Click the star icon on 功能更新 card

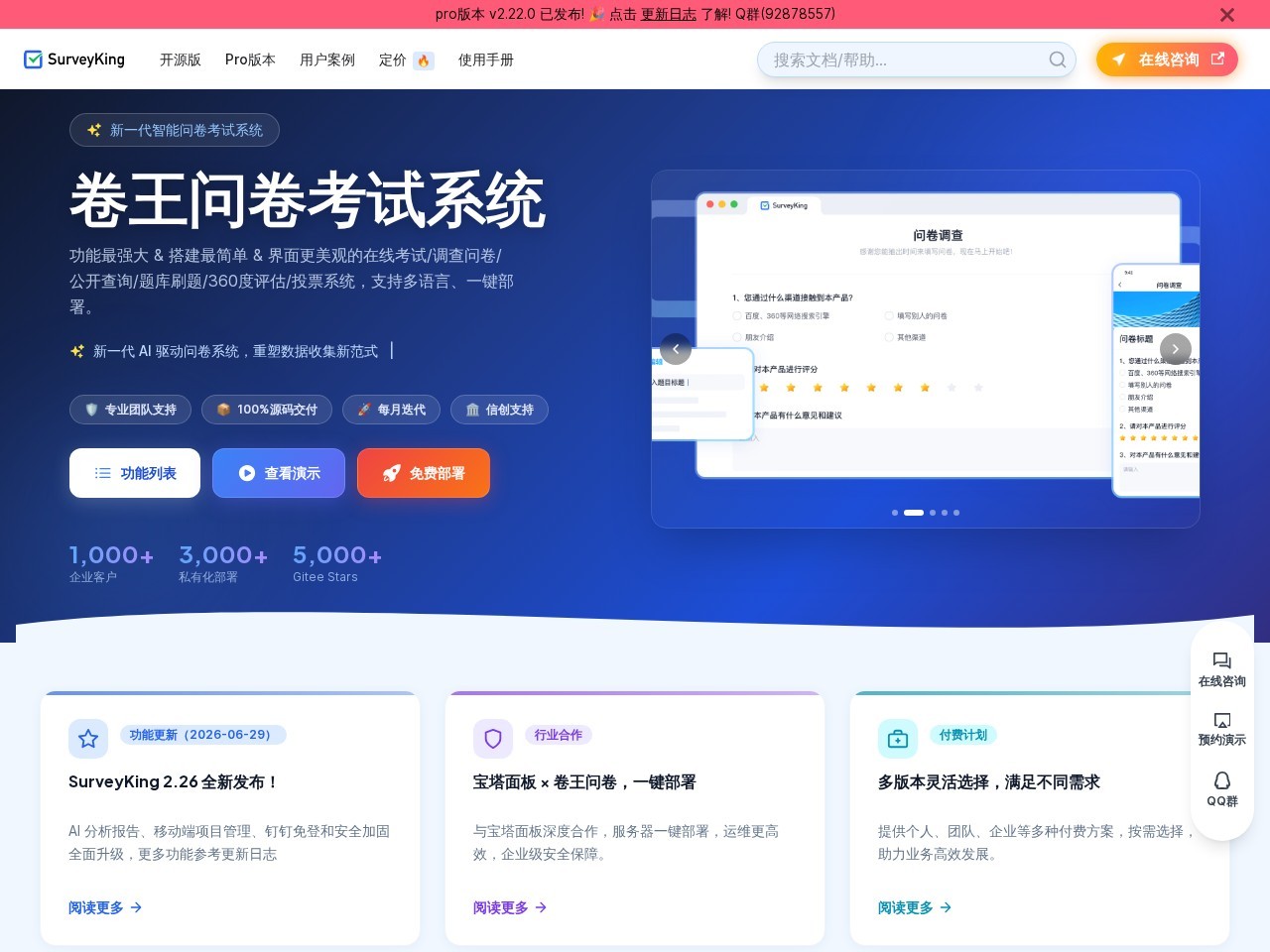click(88, 739)
